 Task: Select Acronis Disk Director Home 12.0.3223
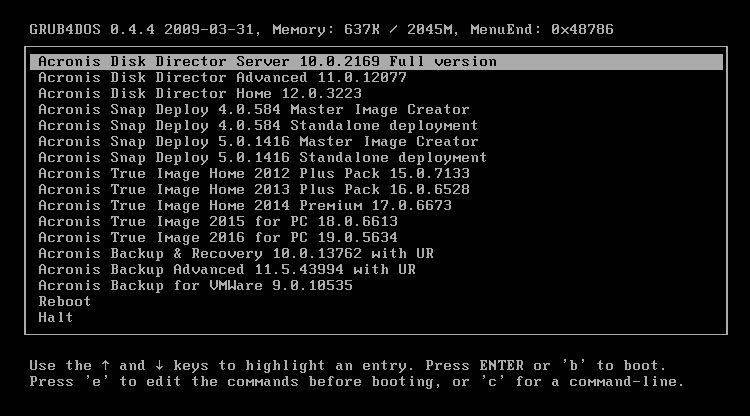pyautogui.click(x=200, y=93)
